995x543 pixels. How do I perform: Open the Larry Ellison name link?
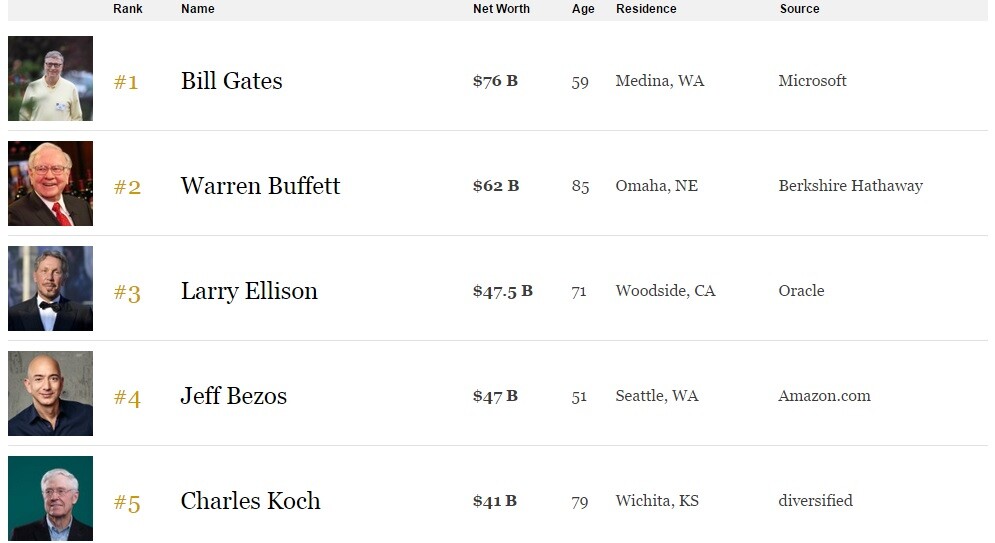(249, 291)
